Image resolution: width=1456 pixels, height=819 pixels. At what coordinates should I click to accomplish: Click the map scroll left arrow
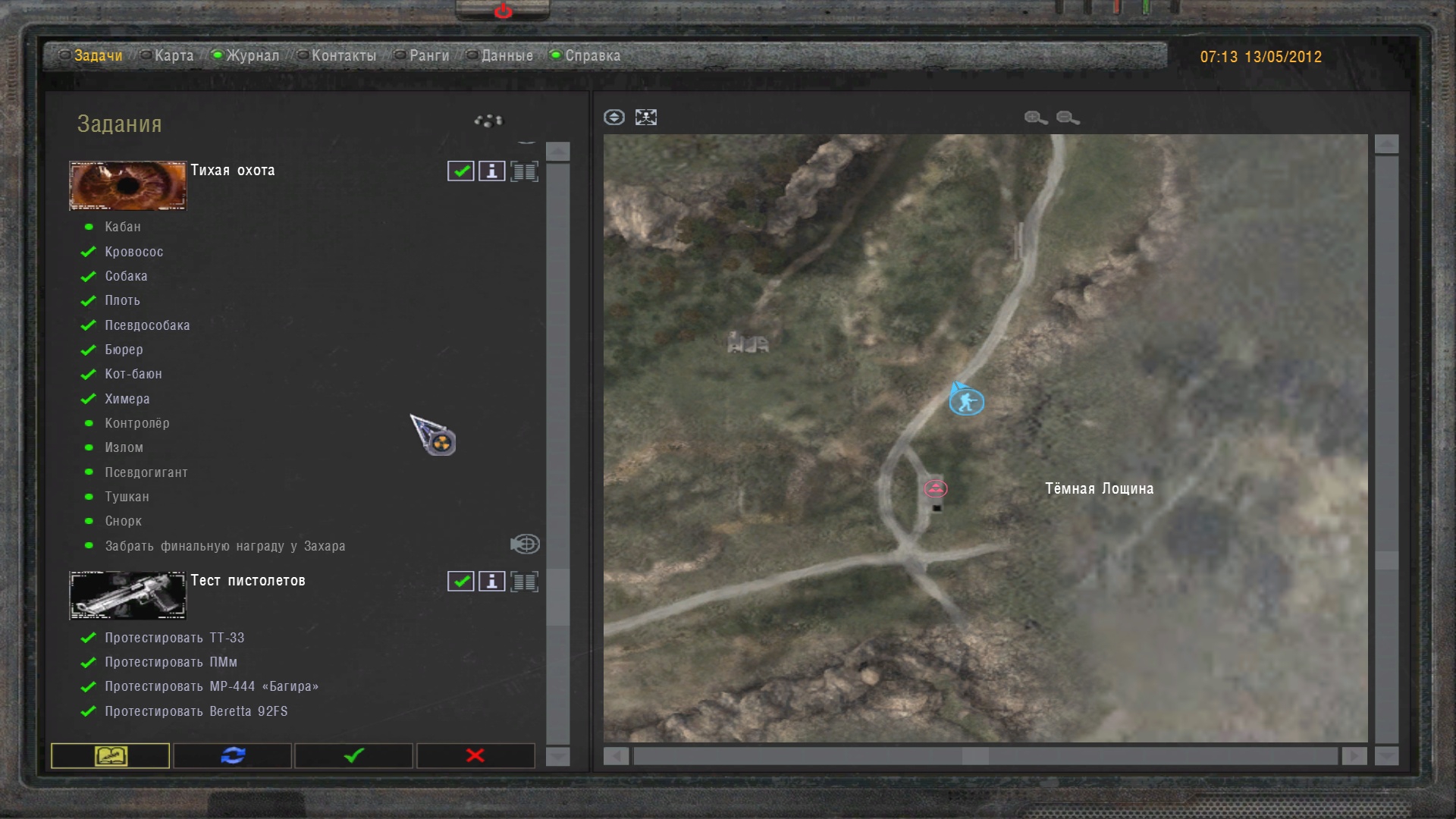pyautogui.click(x=616, y=756)
